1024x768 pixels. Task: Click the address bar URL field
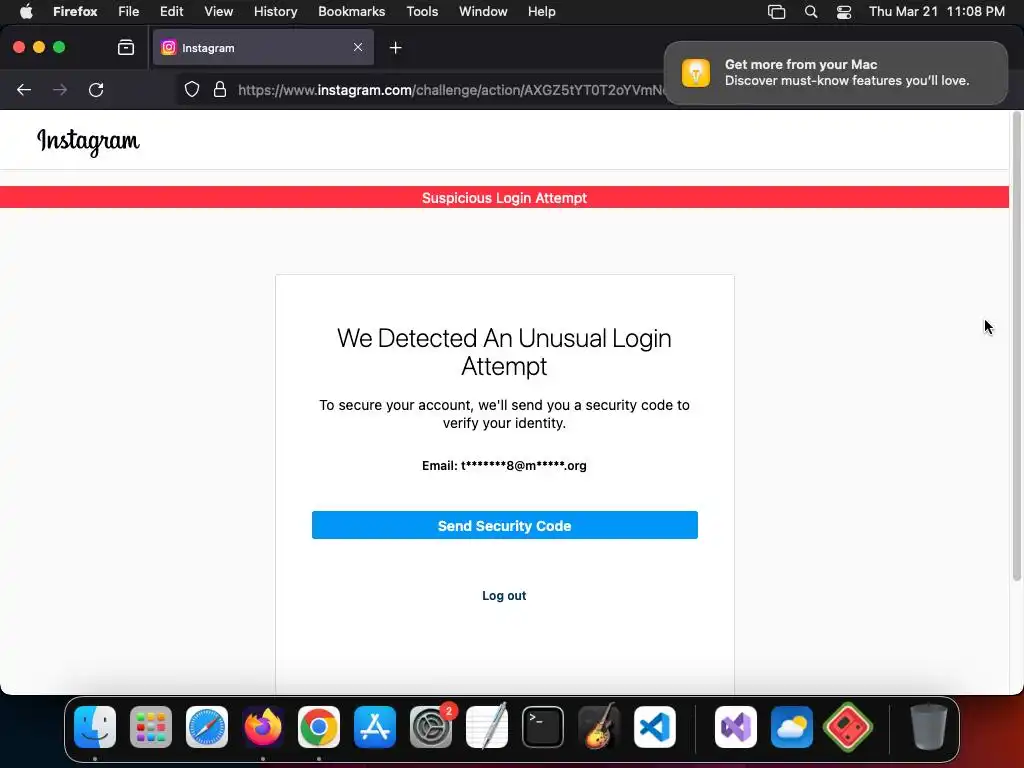click(451, 89)
